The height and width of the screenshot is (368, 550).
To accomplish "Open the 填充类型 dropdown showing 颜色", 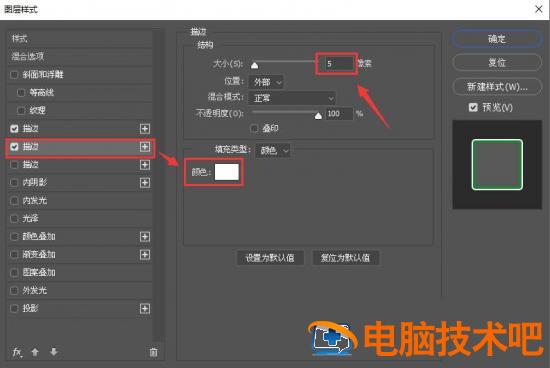I will click(x=273, y=150).
